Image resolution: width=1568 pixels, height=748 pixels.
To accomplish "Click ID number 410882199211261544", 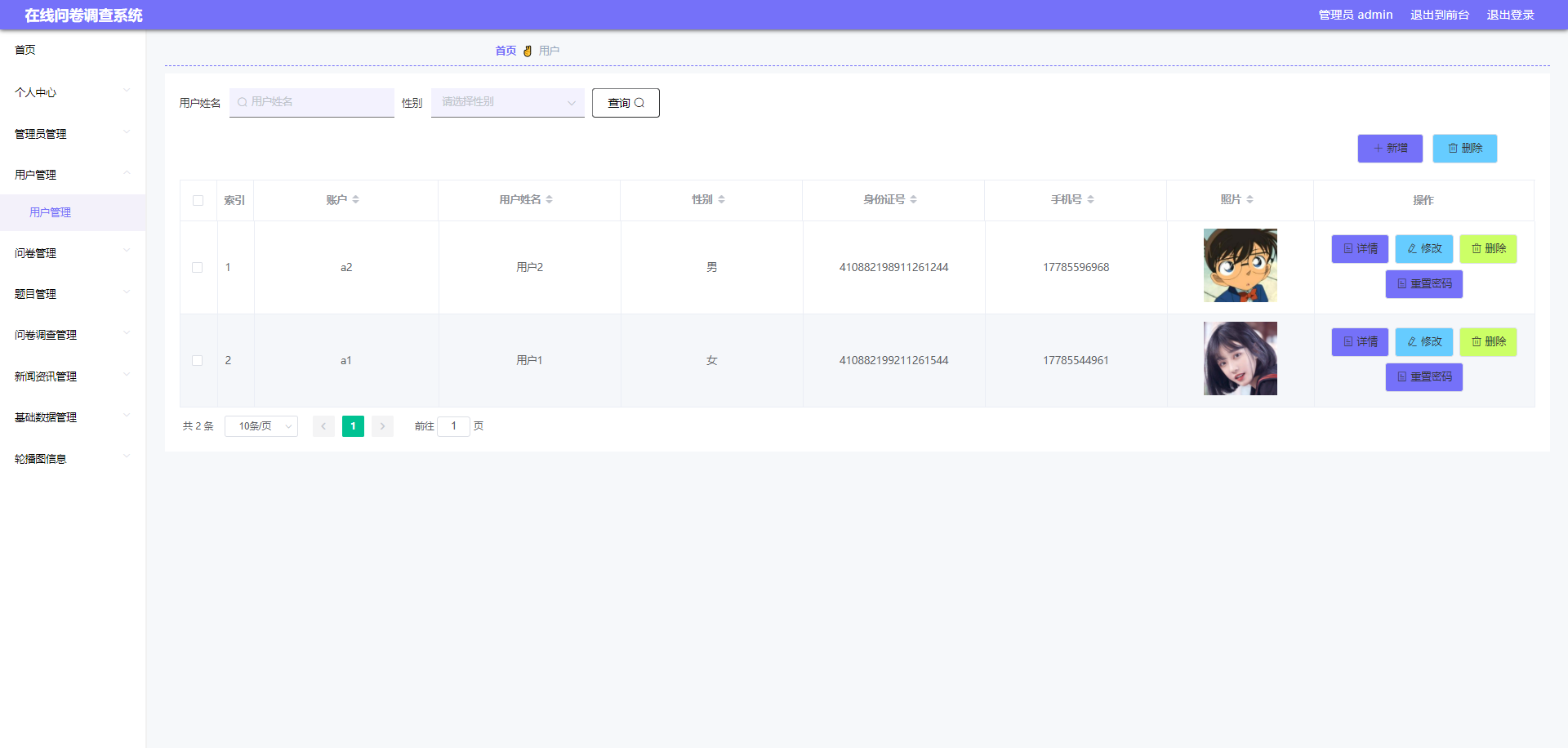I will tap(893, 361).
